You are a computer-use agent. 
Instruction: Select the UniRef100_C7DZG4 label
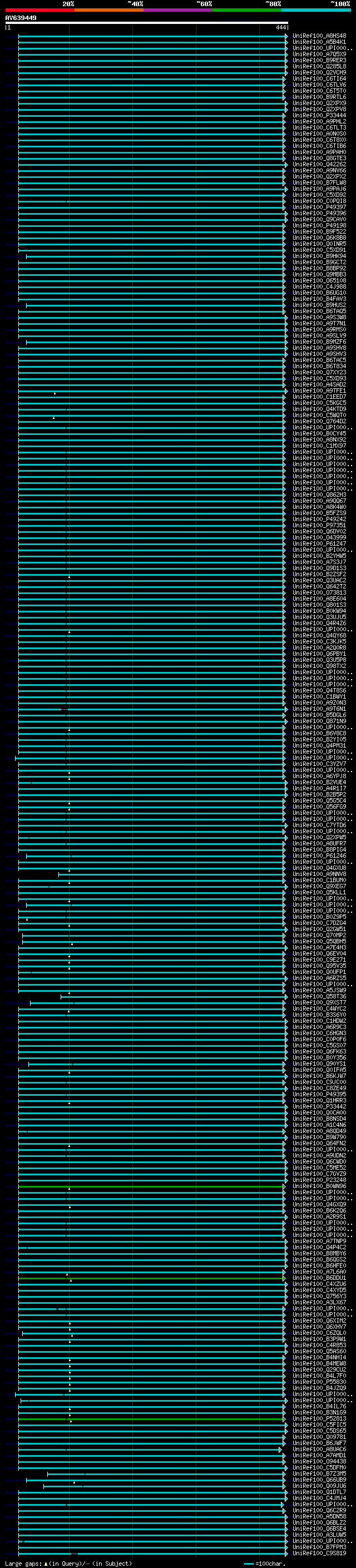coord(319,923)
